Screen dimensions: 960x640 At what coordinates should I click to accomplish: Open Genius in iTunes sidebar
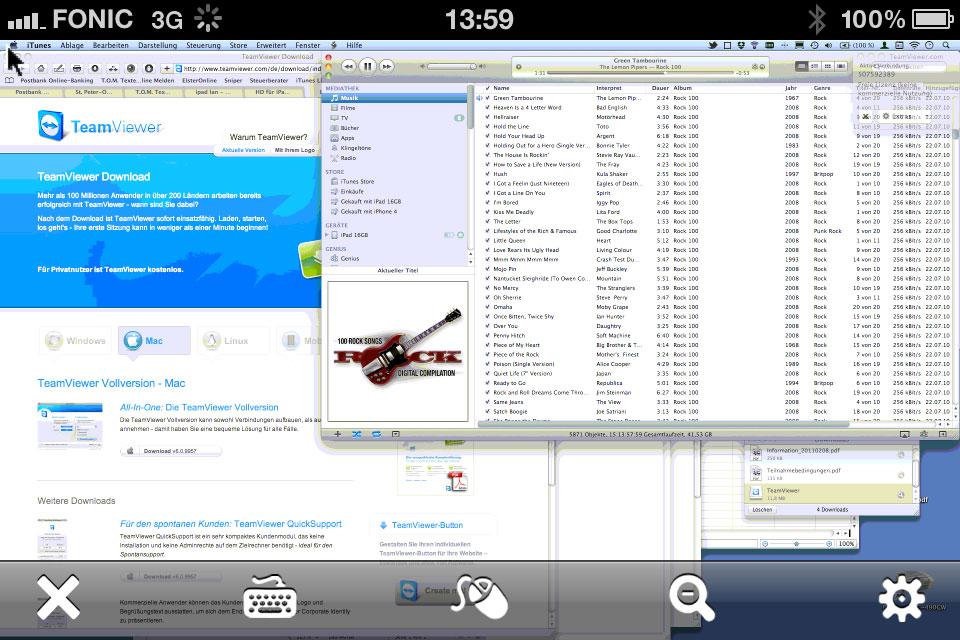click(395, 258)
